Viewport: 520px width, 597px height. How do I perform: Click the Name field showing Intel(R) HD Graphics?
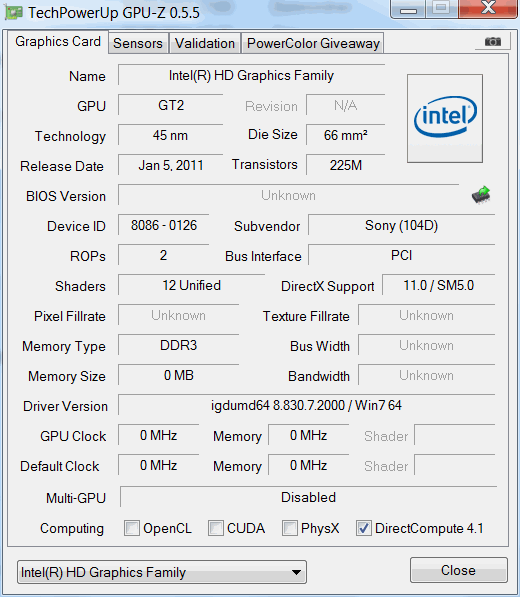(x=251, y=75)
